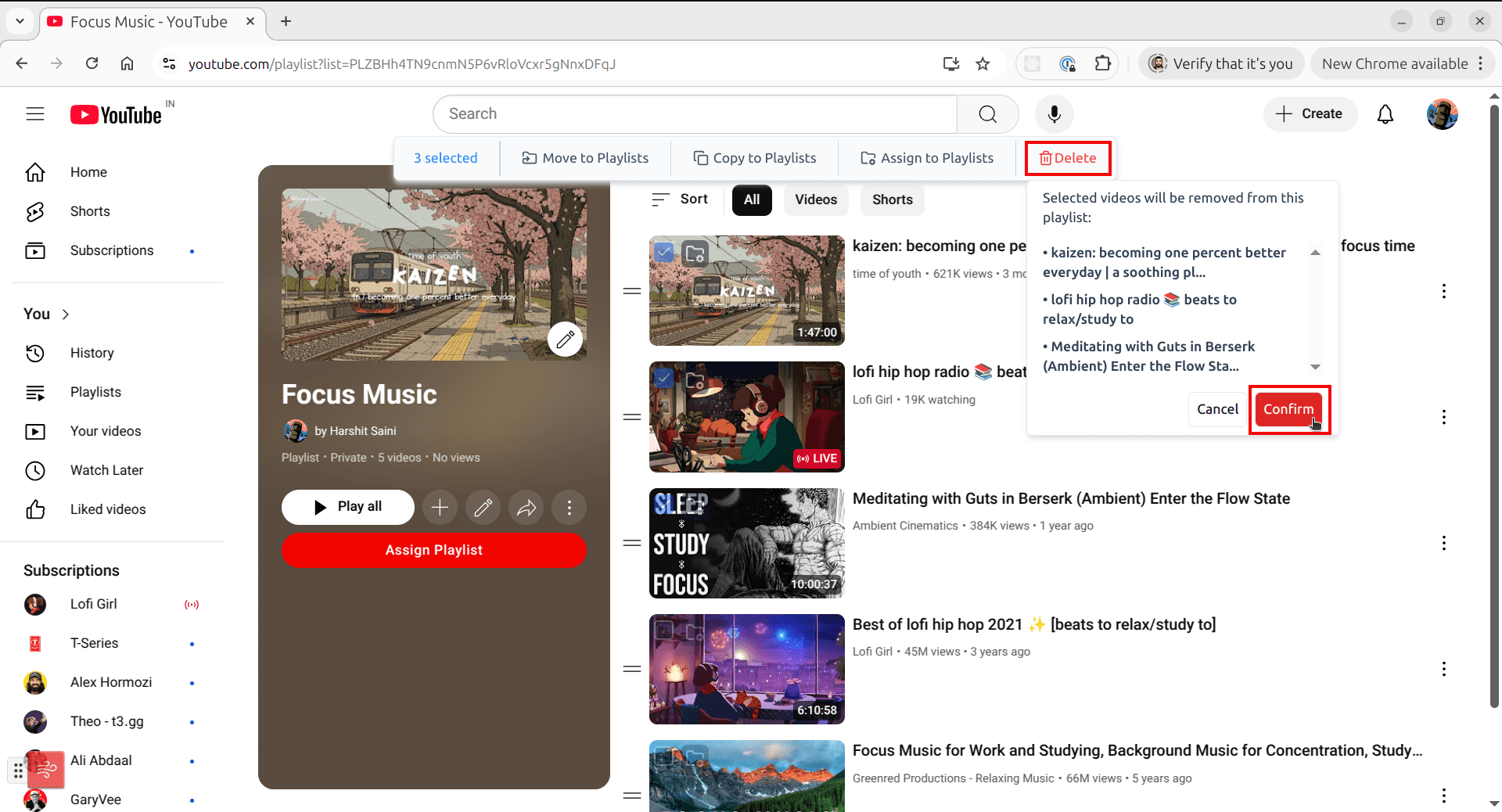This screenshot has width=1502, height=812.
Task: Click the search magnifier button
Action: (987, 114)
